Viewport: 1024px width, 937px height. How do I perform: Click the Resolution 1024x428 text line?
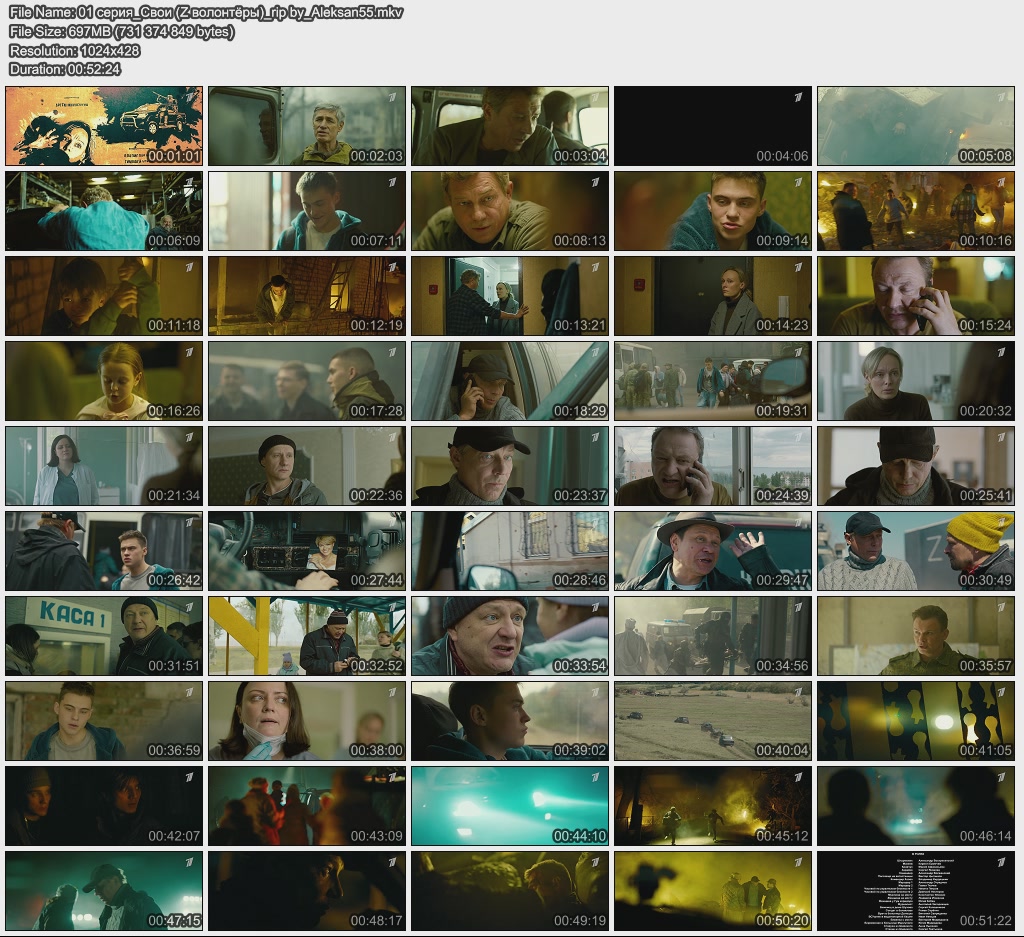tap(74, 51)
